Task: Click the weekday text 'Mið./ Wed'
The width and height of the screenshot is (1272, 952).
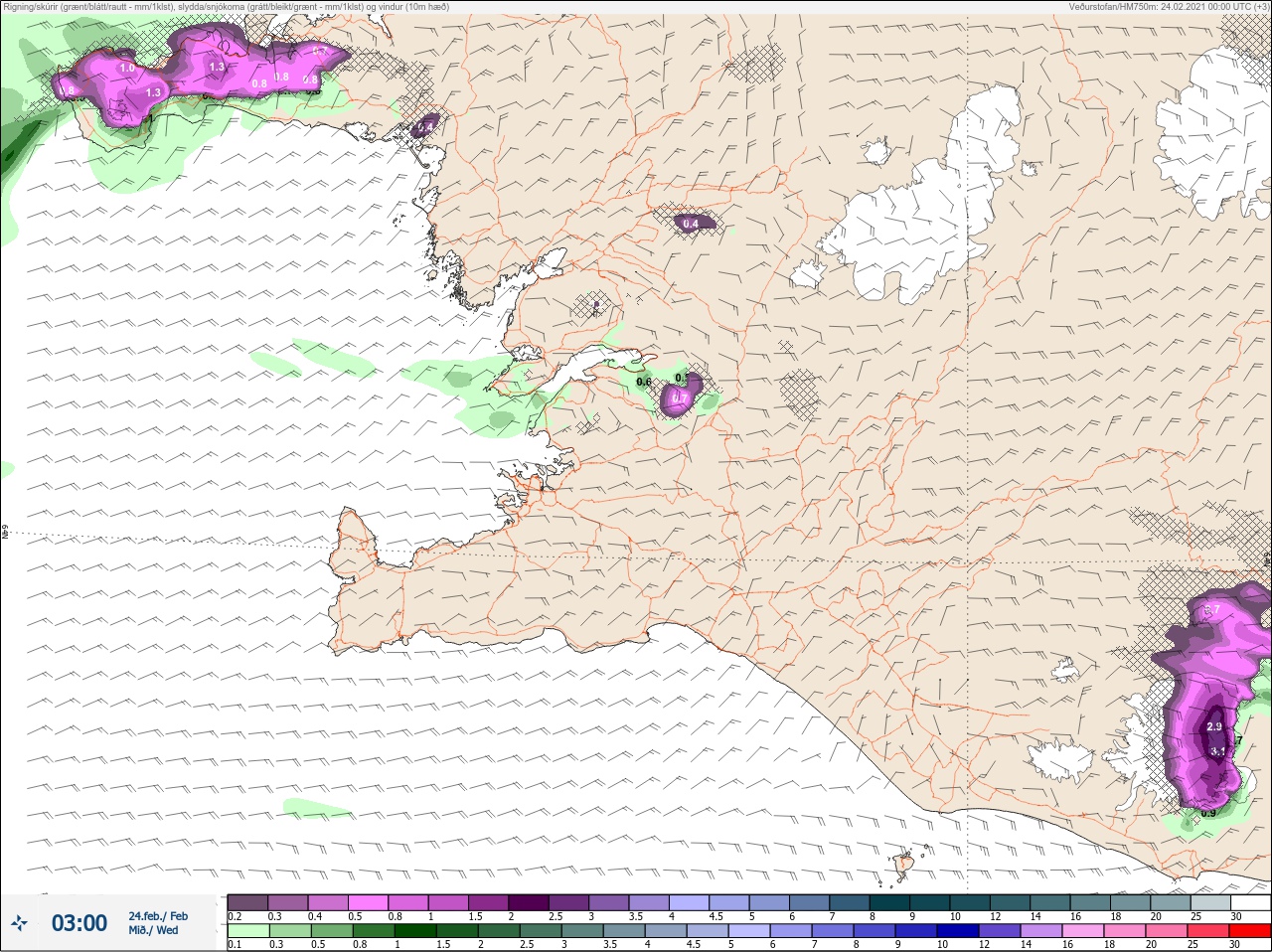Action: pos(153,930)
